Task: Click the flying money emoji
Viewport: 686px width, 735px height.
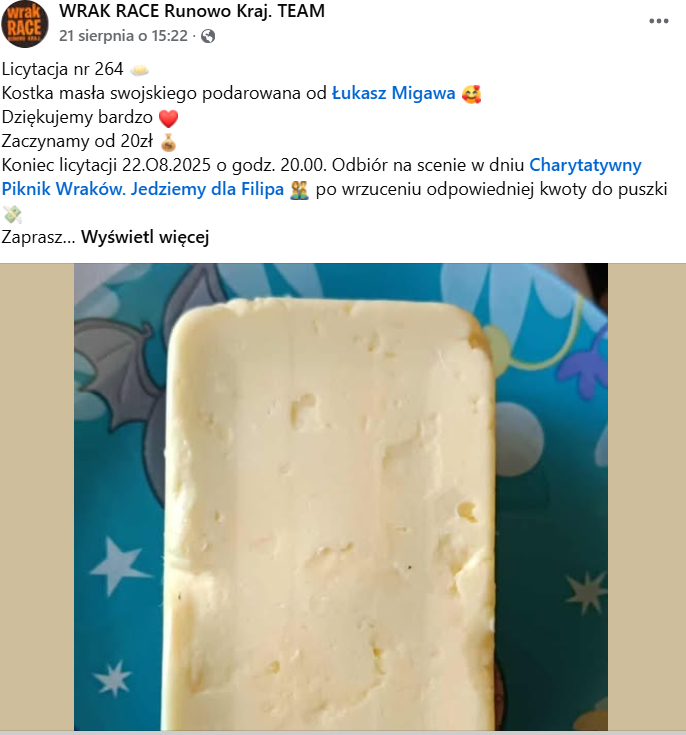Action: [x=12, y=215]
